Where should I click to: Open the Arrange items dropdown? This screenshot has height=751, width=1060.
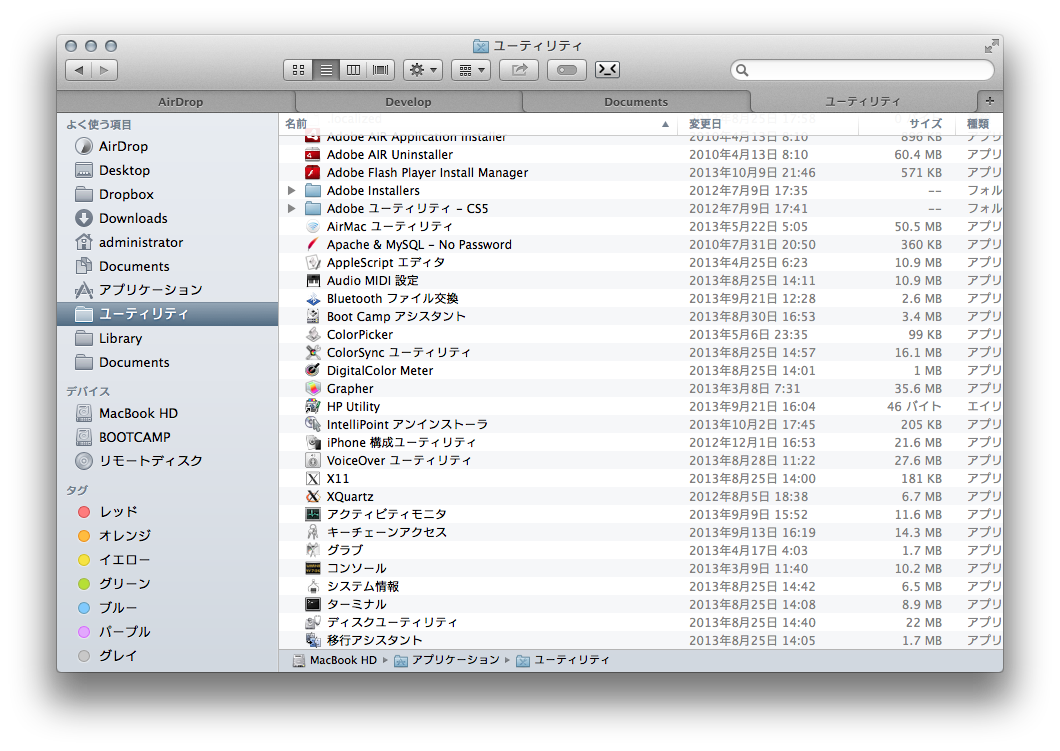pyautogui.click(x=470, y=70)
